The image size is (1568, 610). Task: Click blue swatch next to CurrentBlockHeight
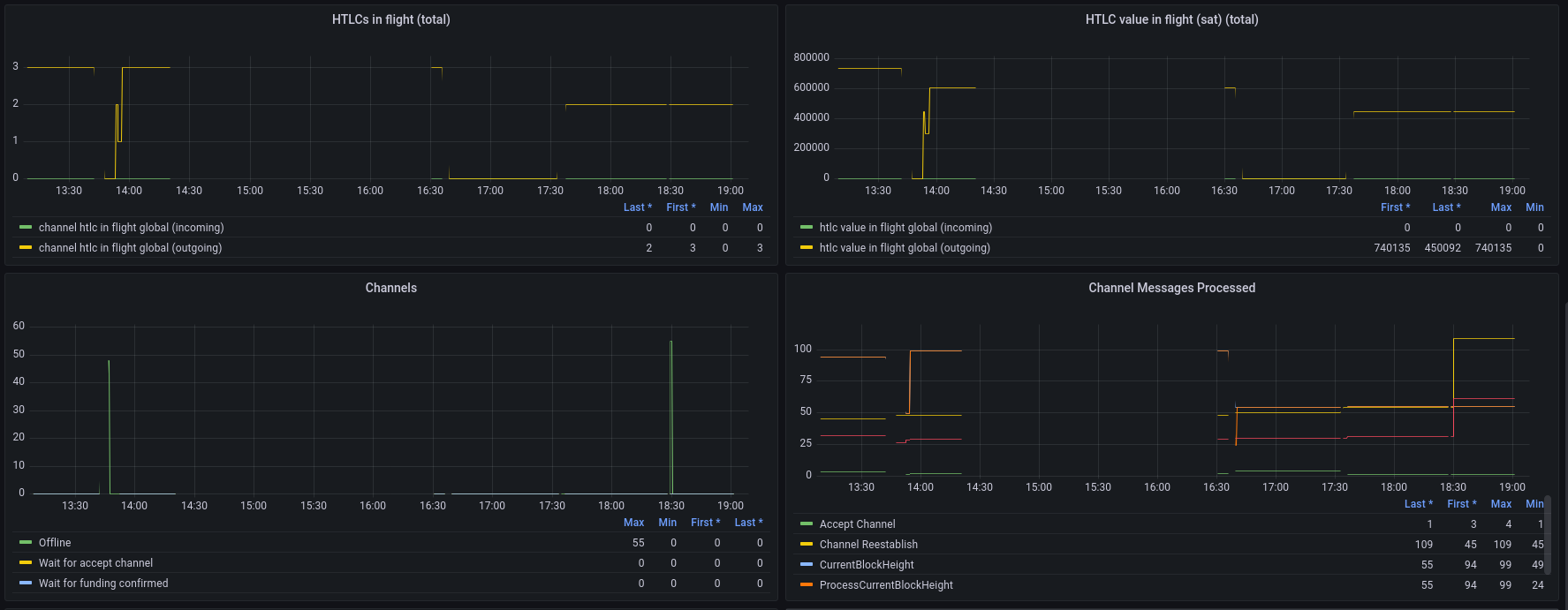(x=807, y=565)
